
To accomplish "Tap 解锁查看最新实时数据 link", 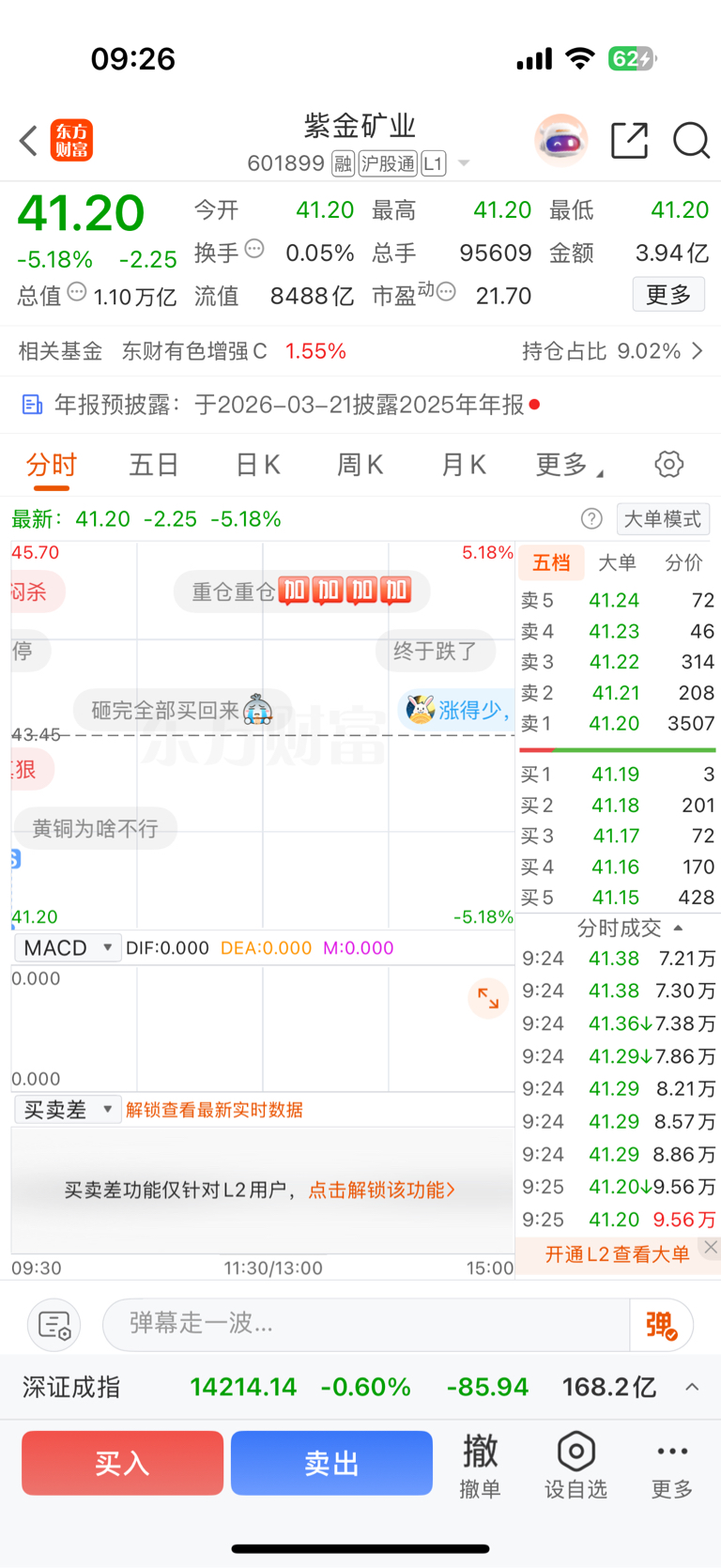I will pyautogui.click(x=214, y=1110).
